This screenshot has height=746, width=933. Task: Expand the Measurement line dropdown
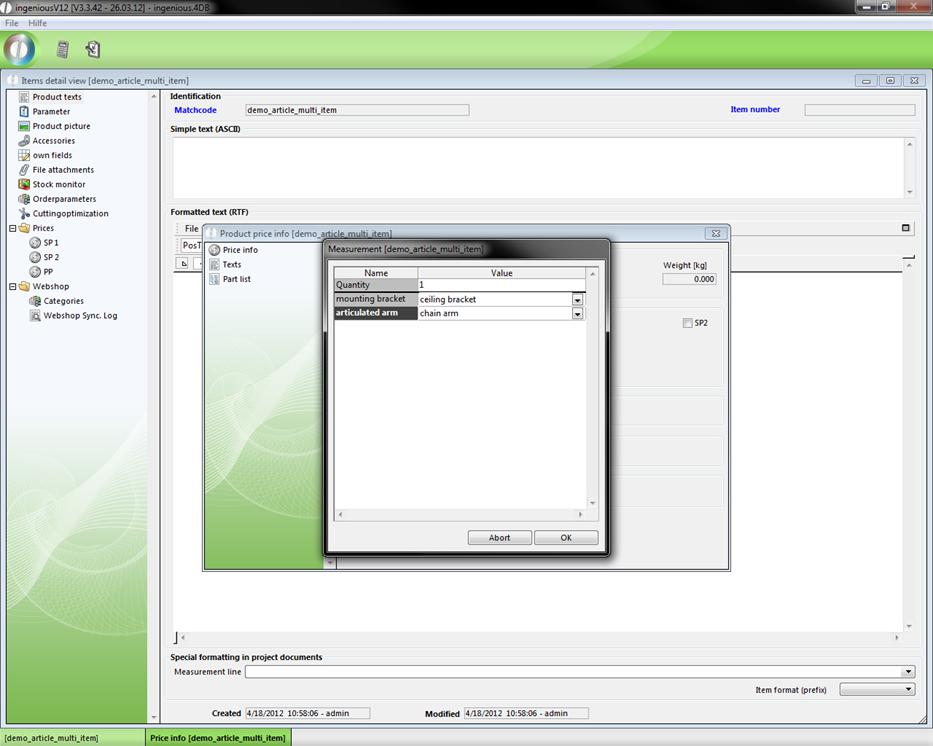click(x=907, y=672)
